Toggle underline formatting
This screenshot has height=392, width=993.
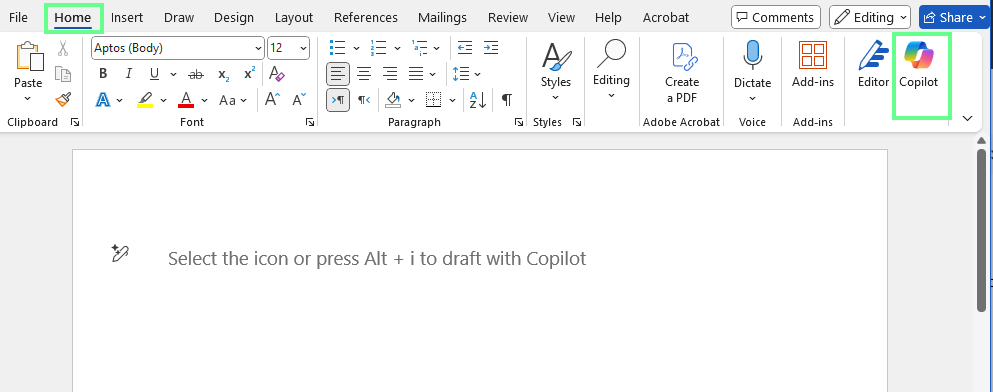(x=154, y=74)
